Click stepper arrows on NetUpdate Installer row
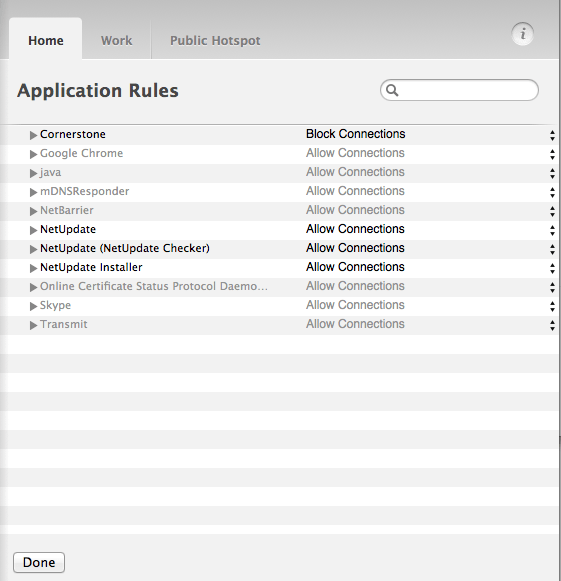The height and width of the screenshot is (581, 561). [x=552, y=268]
